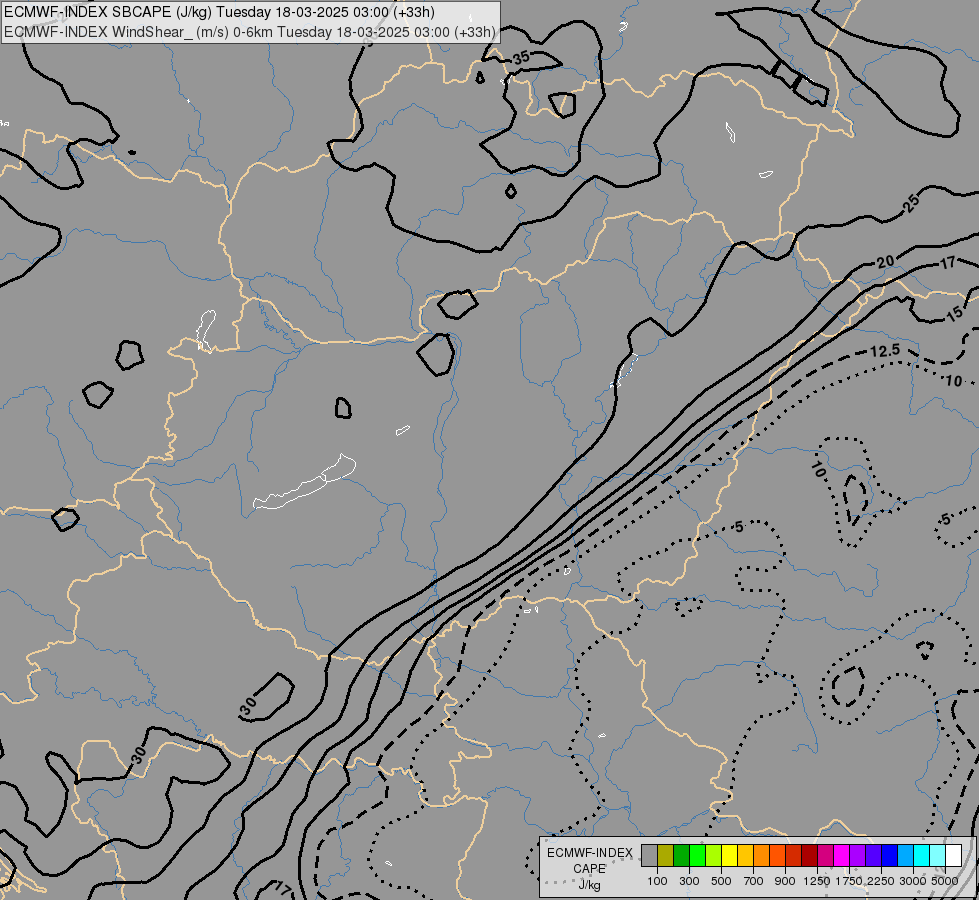The height and width of the screenshot is (900, 979).
Task: Click the pure blue legend swatch
Action: coord(890,855)
